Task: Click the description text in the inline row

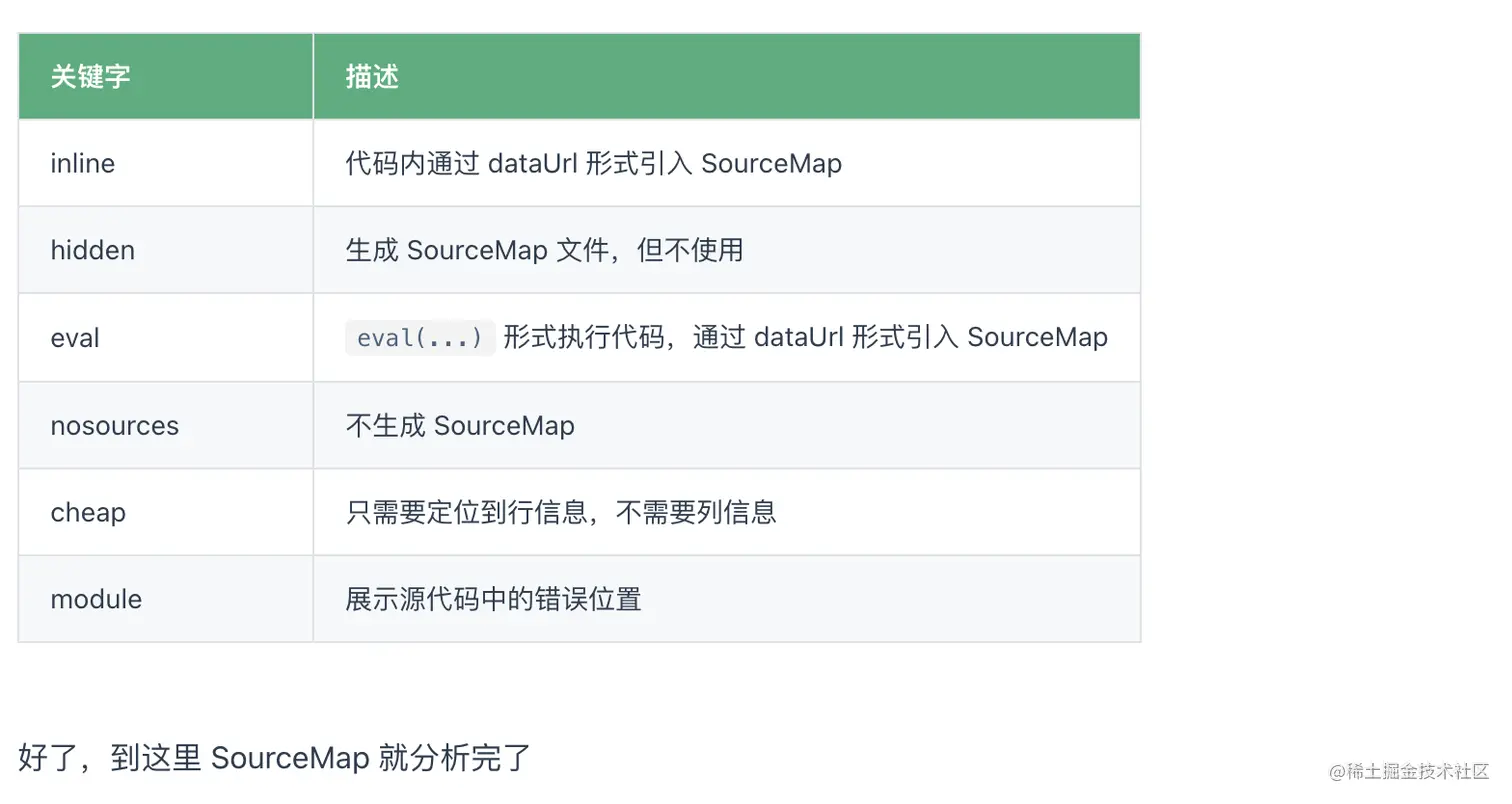Action: [x=593, y=163]
